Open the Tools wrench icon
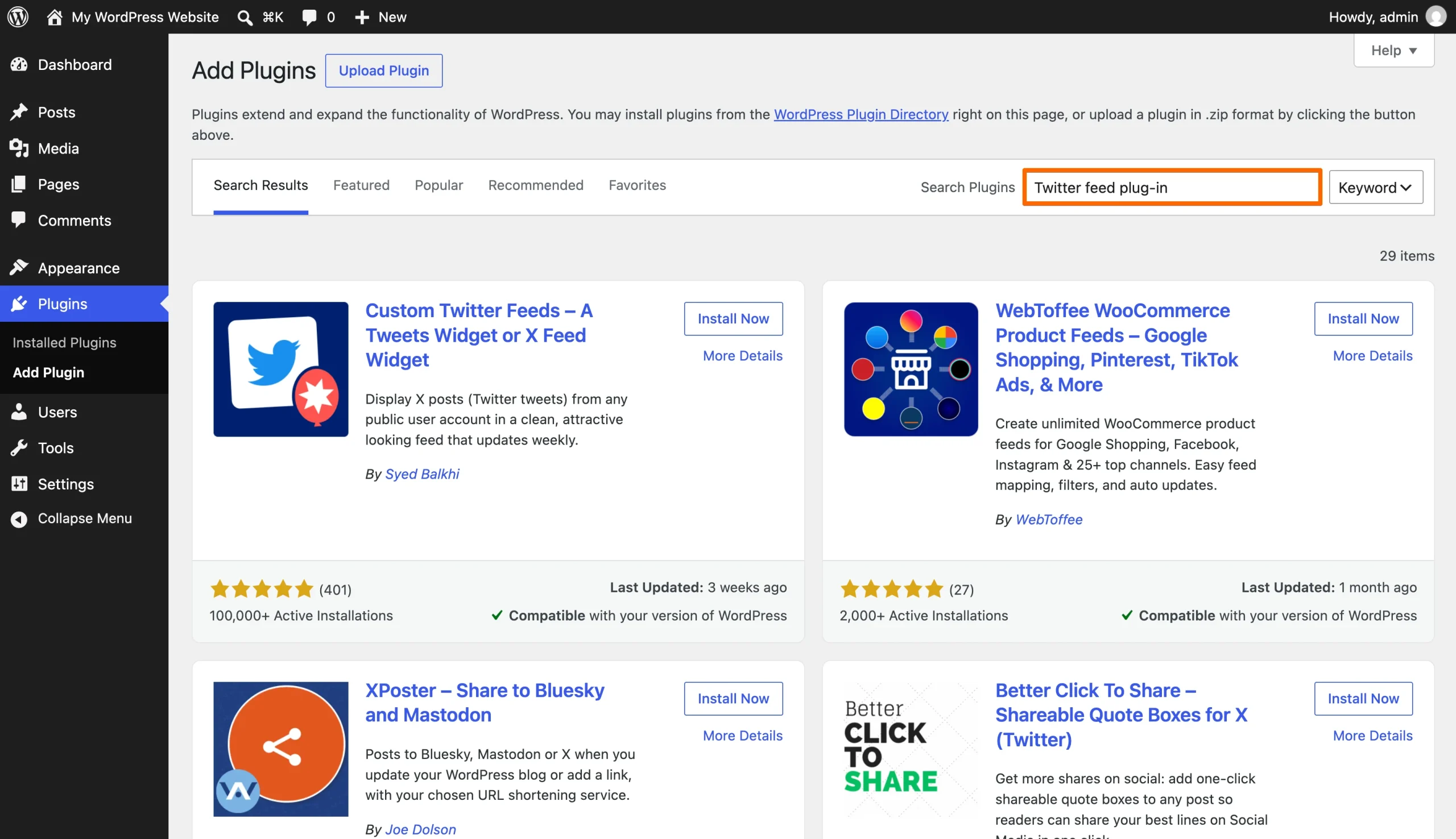The height and width of the screenshot is (839, 1456). point(19,448)
